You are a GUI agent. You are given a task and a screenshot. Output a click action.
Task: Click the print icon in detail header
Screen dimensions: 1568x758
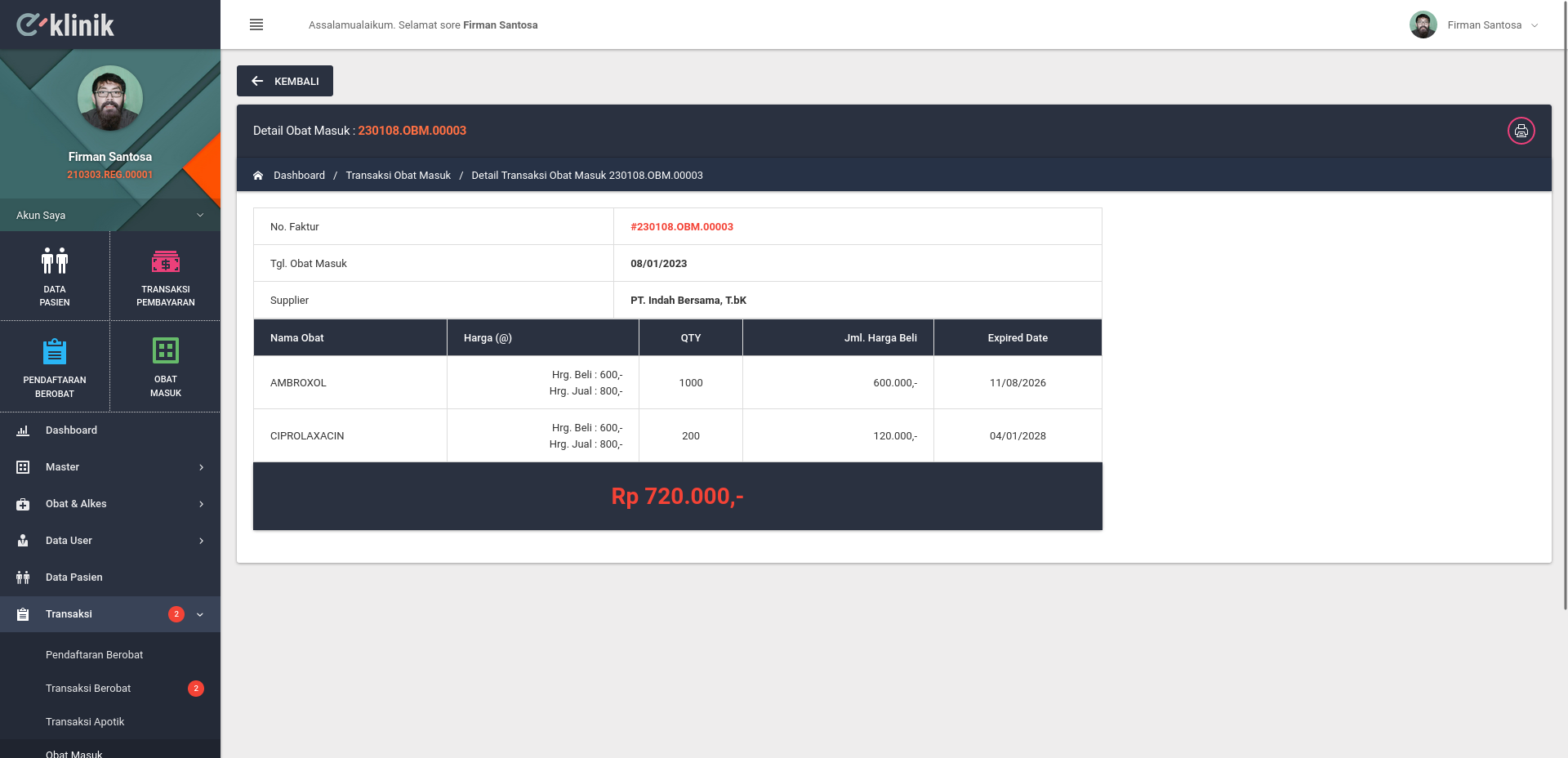1521,131
